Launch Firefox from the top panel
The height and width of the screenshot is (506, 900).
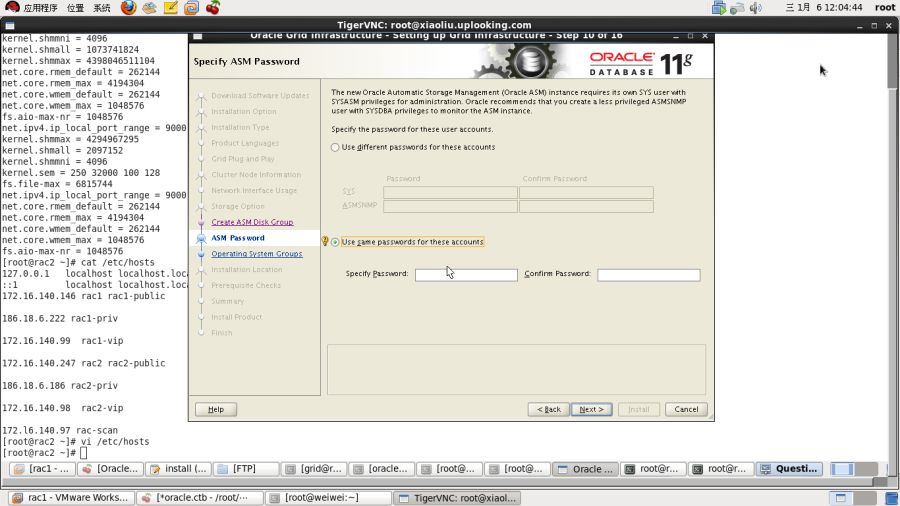pyautogui.click(x=129, y=7)
